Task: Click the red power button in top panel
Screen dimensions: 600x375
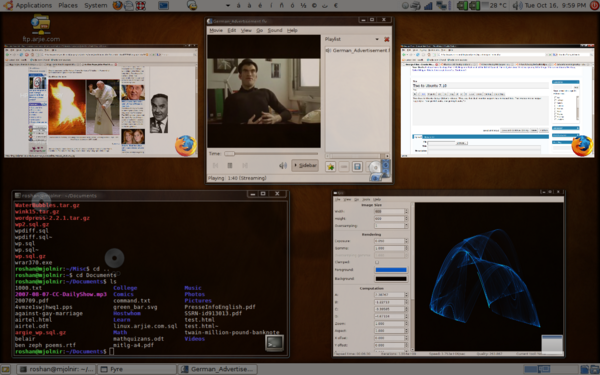Action: pos(595,5)
